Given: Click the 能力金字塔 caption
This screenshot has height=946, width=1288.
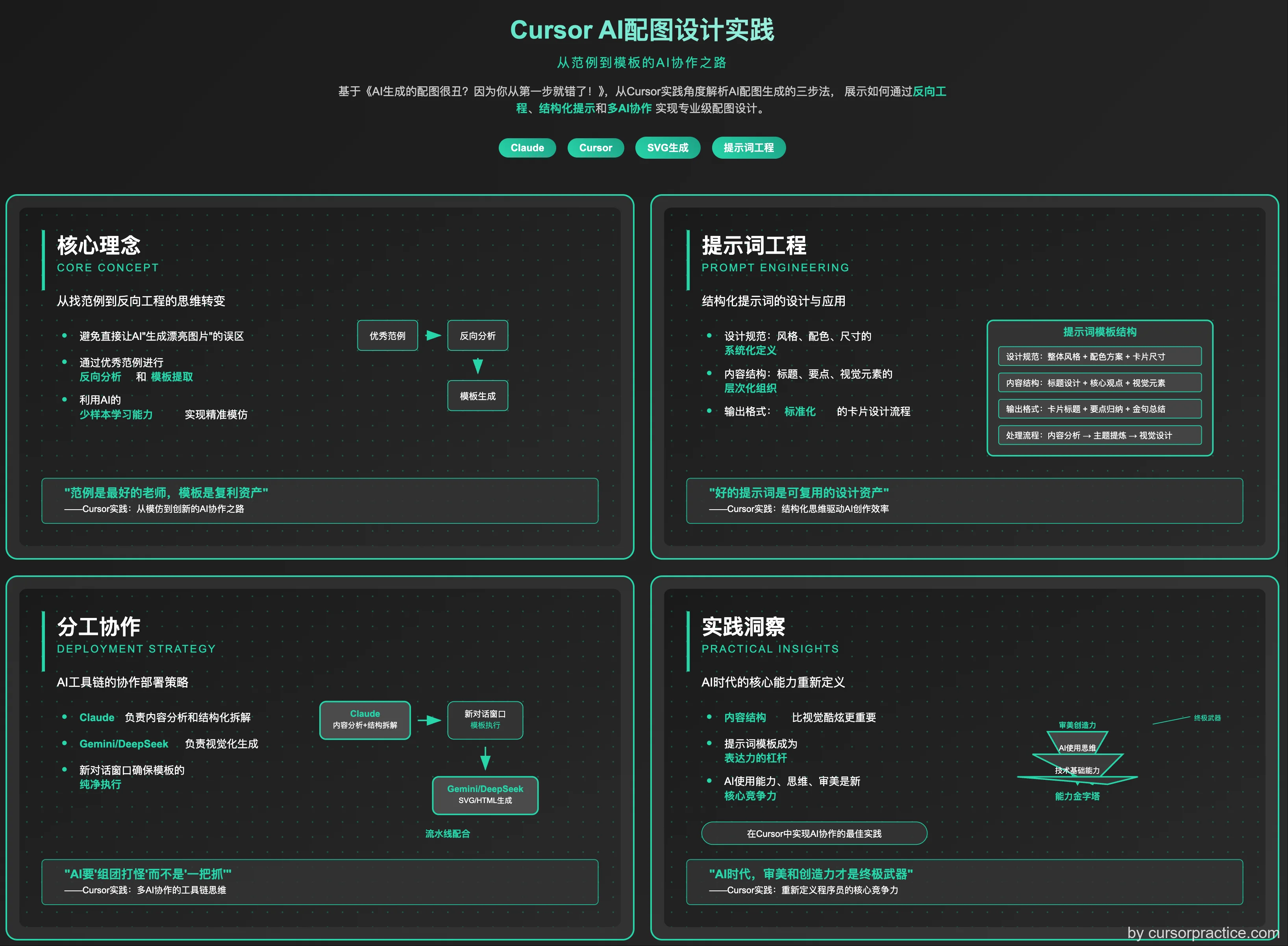Looking at the screenshot, I should point(1077,796).
